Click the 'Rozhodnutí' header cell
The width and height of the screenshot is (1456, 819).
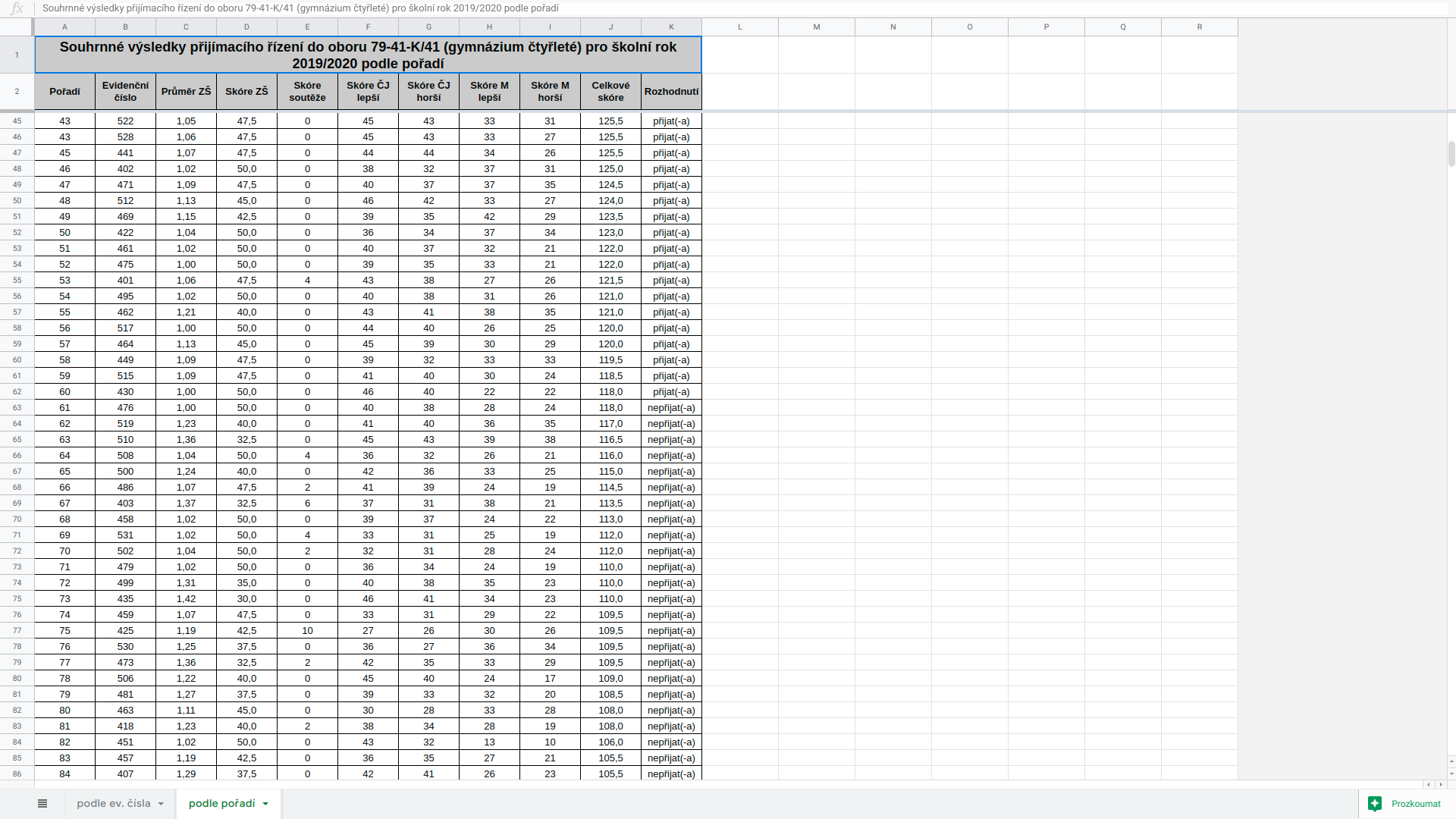[671, 92]
